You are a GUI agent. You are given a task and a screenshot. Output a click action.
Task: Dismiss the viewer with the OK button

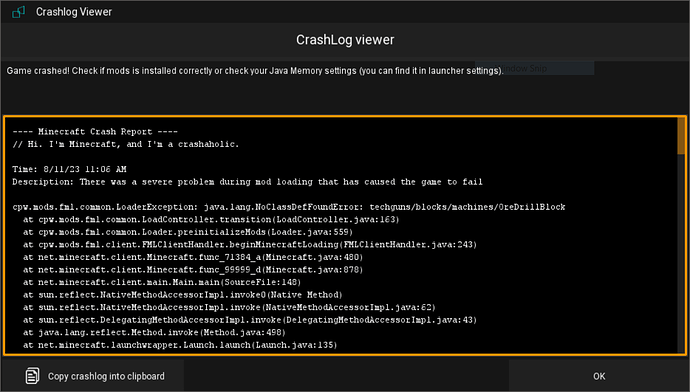(598, 376)
